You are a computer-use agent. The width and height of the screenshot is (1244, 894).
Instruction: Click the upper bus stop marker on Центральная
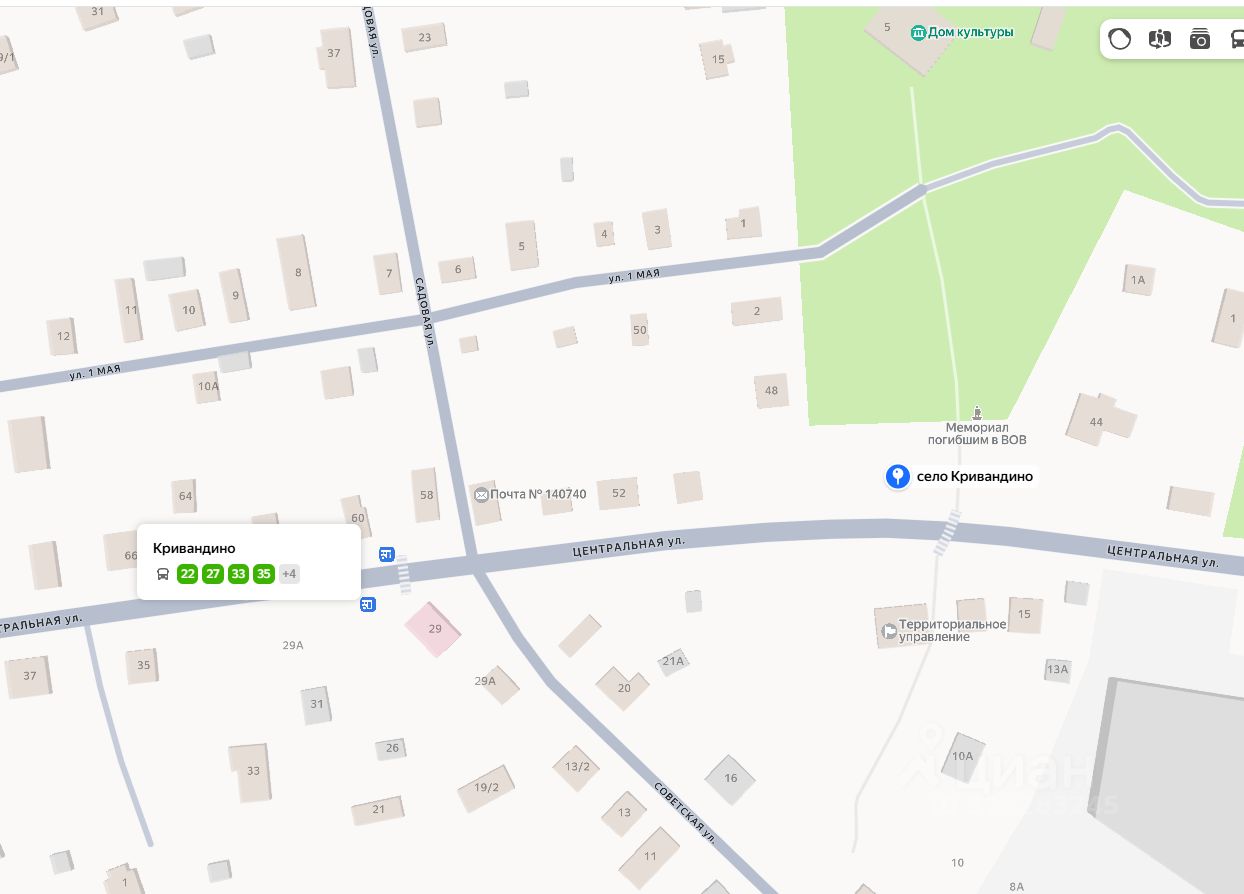387,553
